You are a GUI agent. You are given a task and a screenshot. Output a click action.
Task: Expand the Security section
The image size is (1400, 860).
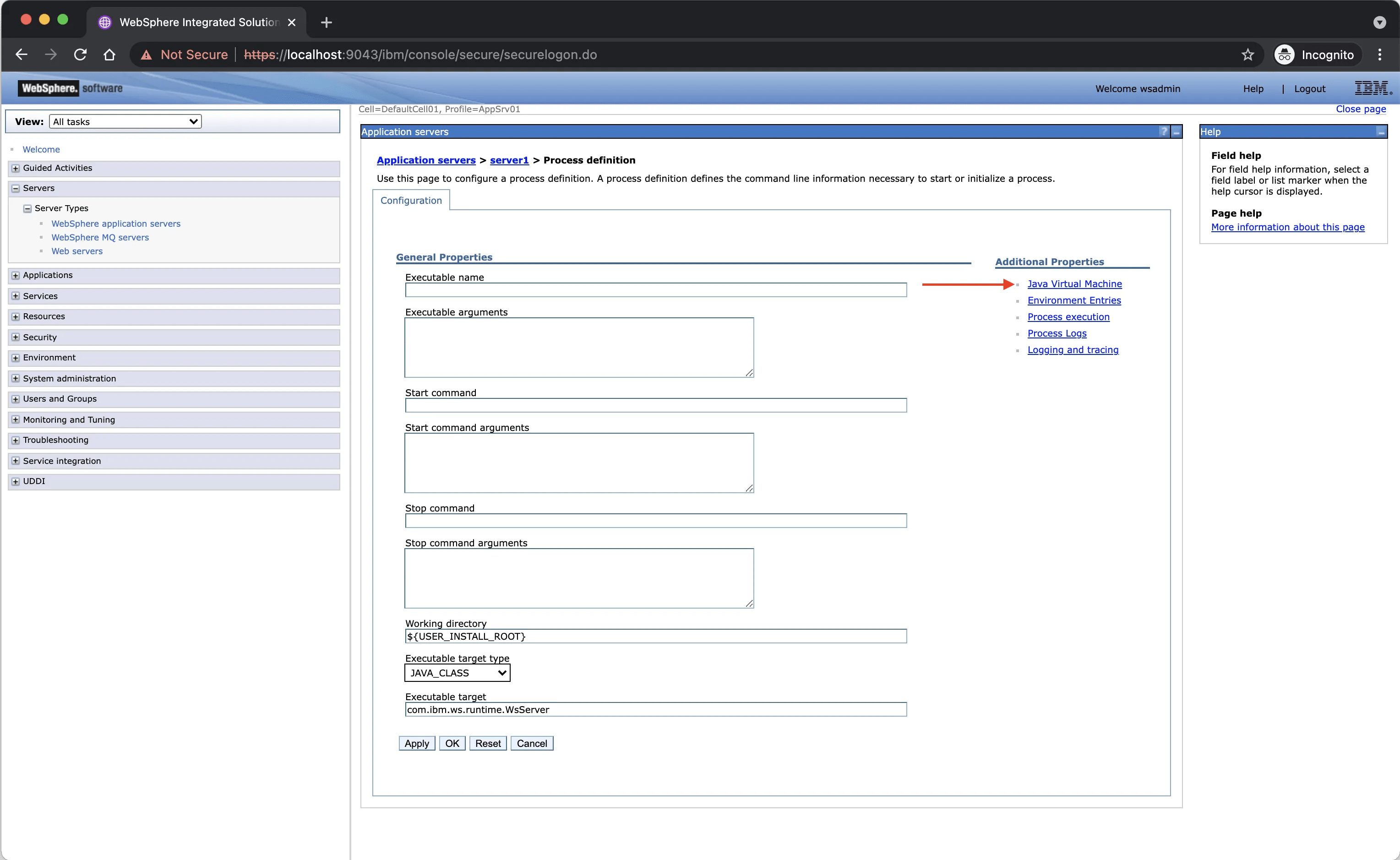(16, 337)
